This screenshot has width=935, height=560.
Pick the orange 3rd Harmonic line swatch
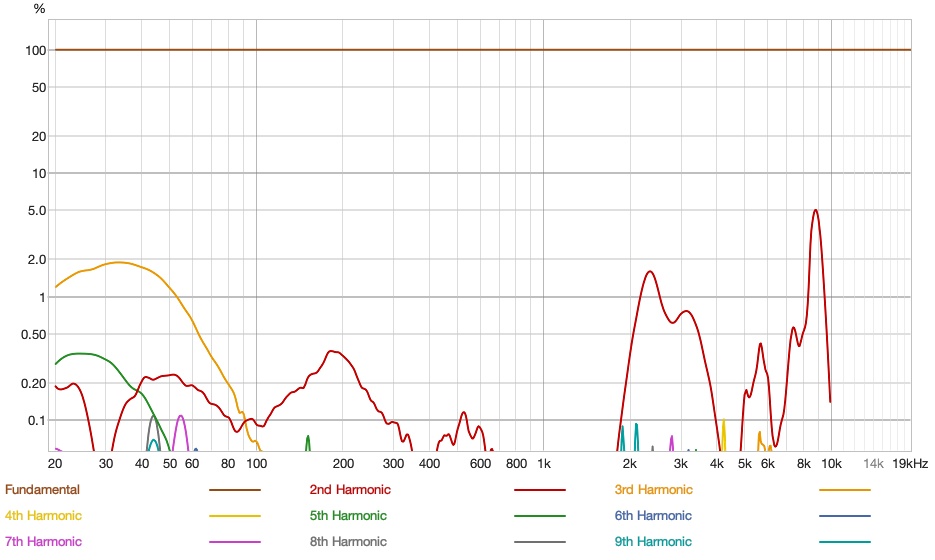pyautogui.click(x=844, y=490)
